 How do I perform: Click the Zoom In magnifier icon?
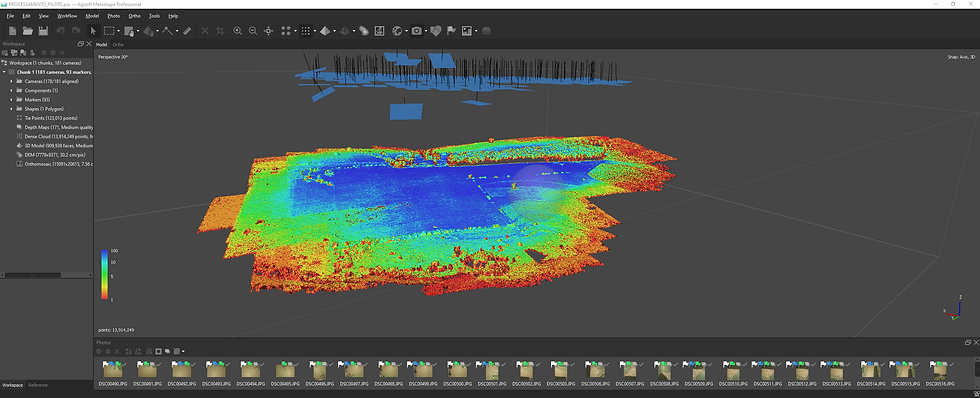(238, 31)
